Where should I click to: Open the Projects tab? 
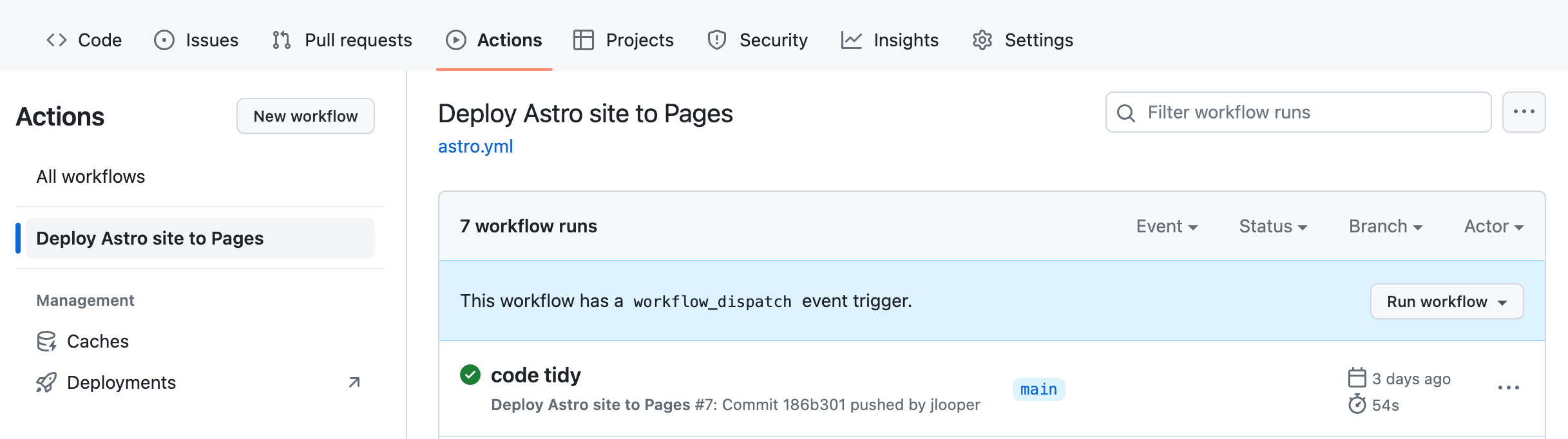(x=624, y=40)
